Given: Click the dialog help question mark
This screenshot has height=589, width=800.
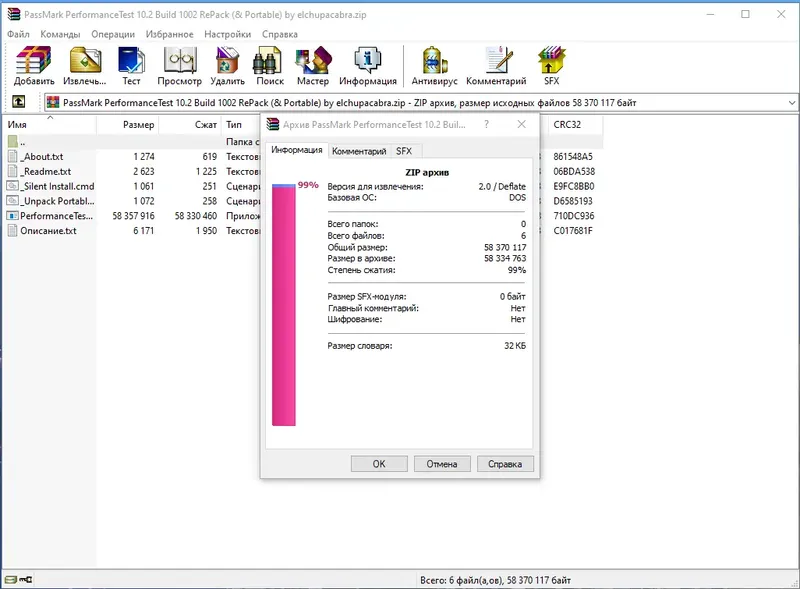Looking at the screenshot, I should click(486, 124).
